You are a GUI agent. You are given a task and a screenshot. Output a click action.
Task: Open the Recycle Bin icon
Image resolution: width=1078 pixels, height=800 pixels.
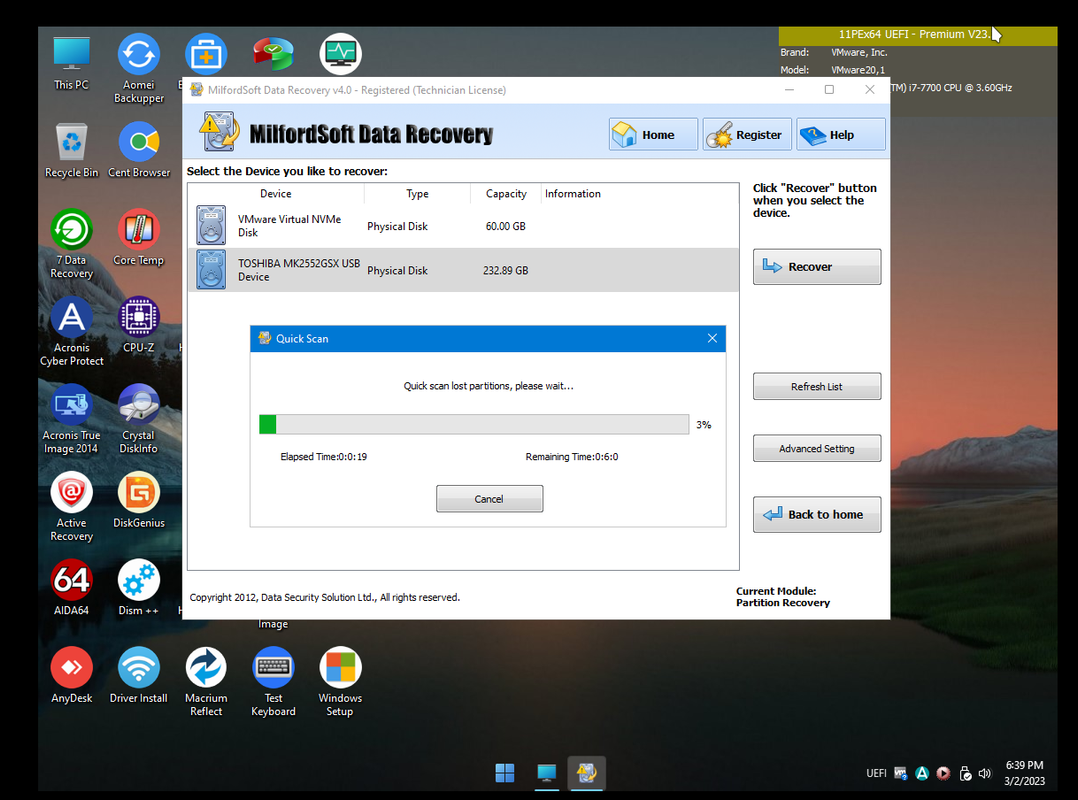pos(72,150)
